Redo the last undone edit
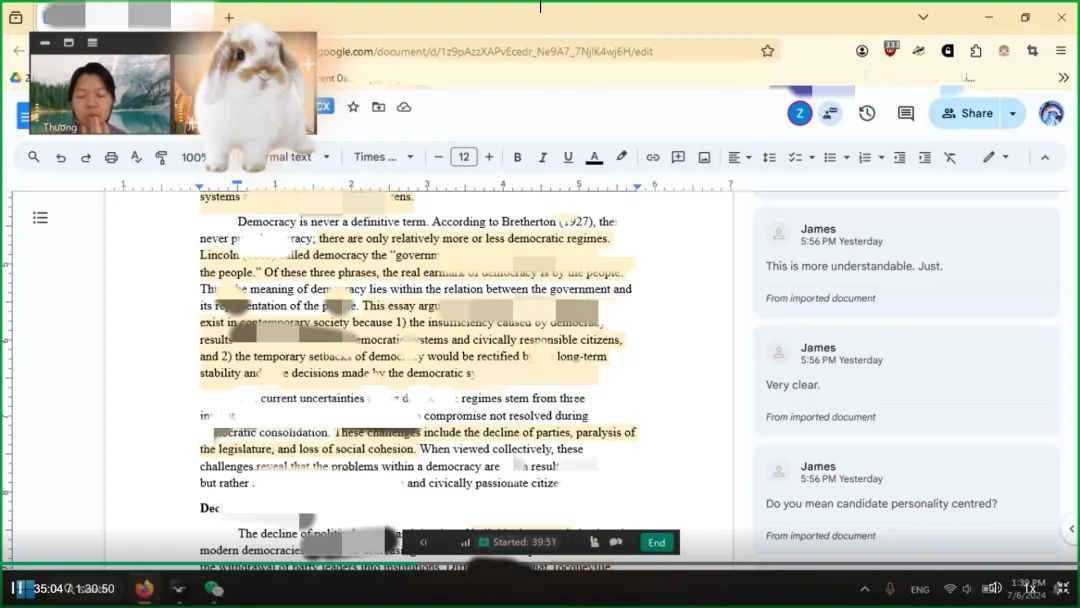The height and width of the screenshot is (608, 1080). click(85, 158)
